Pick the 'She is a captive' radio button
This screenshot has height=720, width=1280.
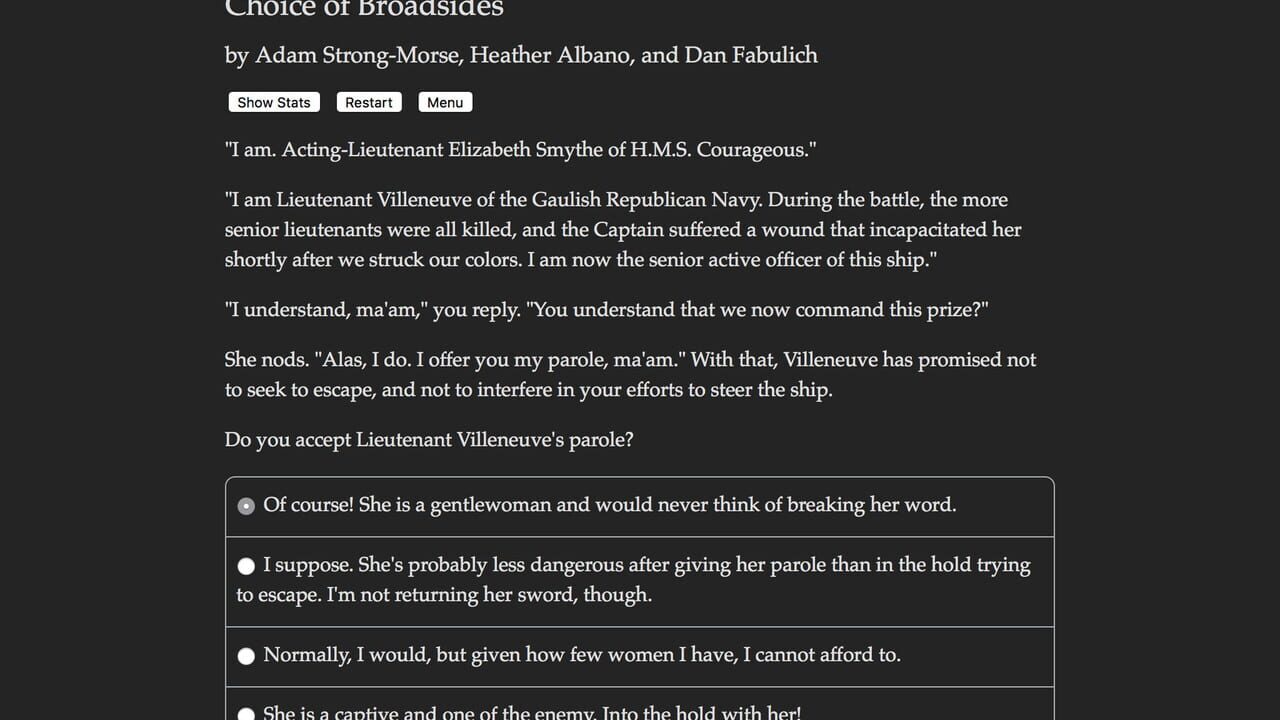click(x=246, y=714)
